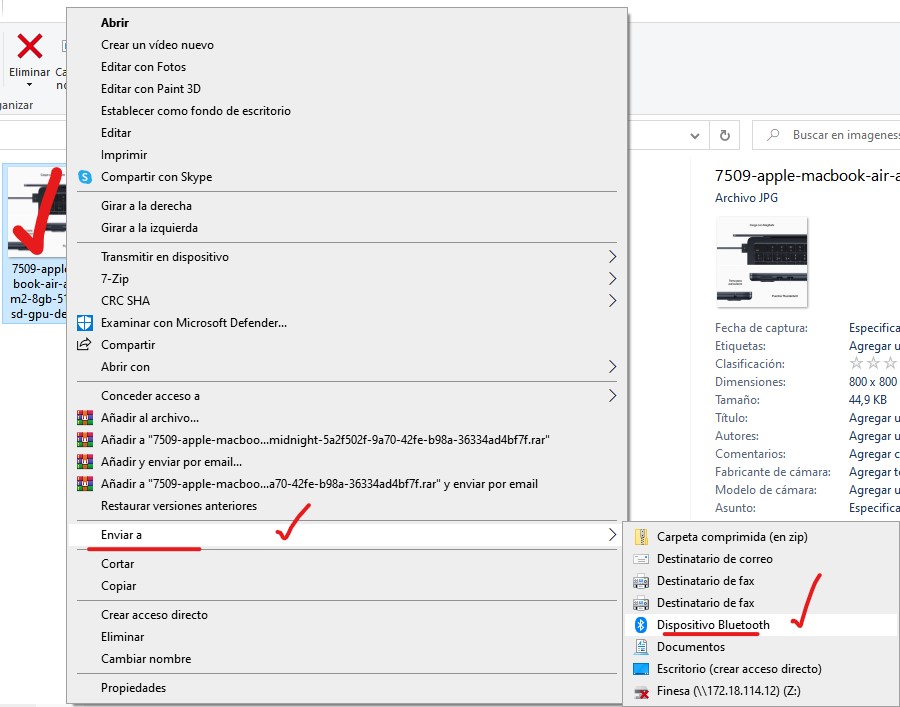The width and height of the screenshot is (900, 707).
Task: Click the desktop icon for Escritorio (crear acceso directo)
Action: tap(641, 669)
